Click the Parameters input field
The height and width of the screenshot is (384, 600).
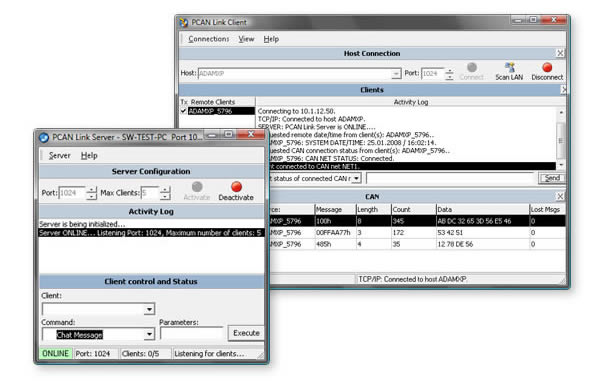tap(192, 334)
